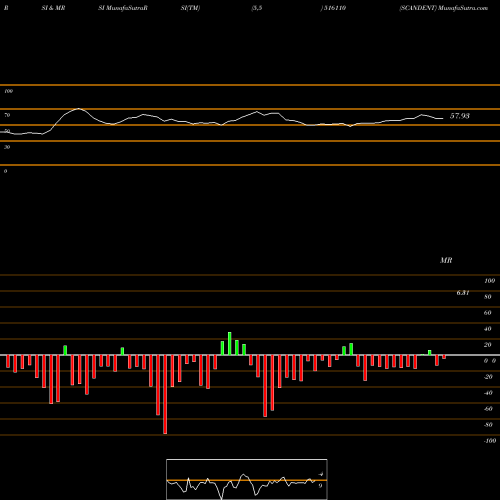
Task: Select the MR axis label -100
Action: [x=490, y=441]
